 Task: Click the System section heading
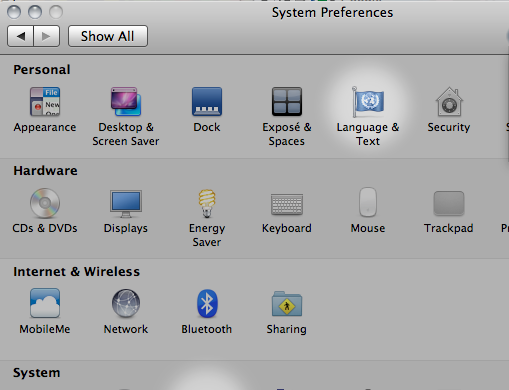click(x=37, y=373)
